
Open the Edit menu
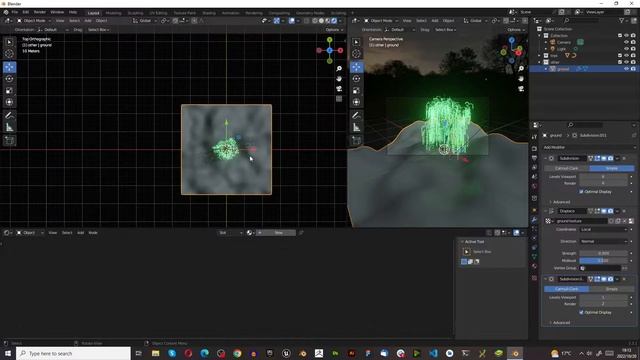point(26,12)
